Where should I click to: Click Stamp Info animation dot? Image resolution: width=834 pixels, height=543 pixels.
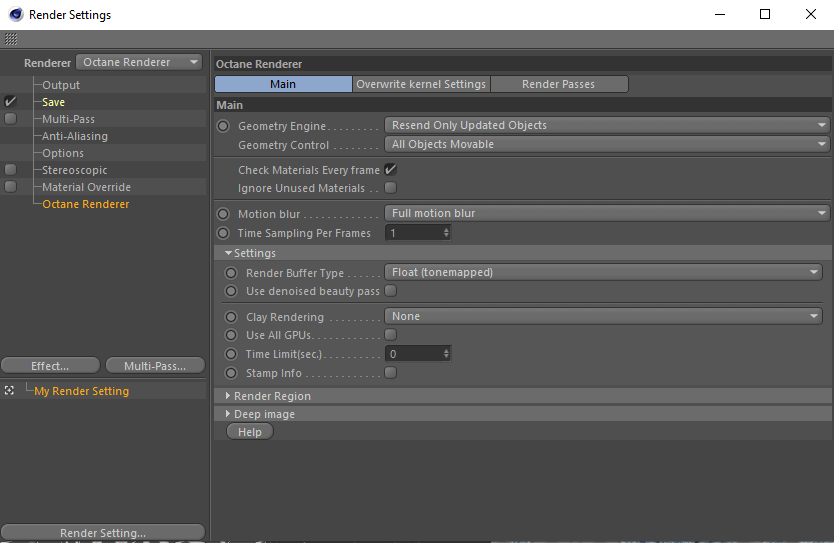(x=231, y=373)
